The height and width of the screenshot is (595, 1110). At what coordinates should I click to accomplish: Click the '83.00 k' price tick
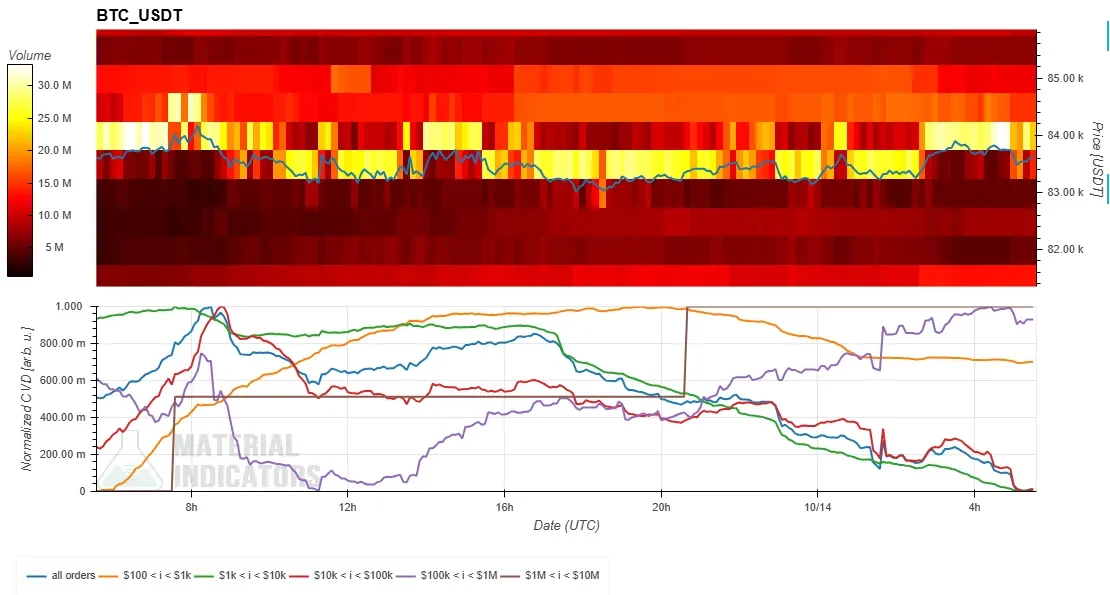1065,192
